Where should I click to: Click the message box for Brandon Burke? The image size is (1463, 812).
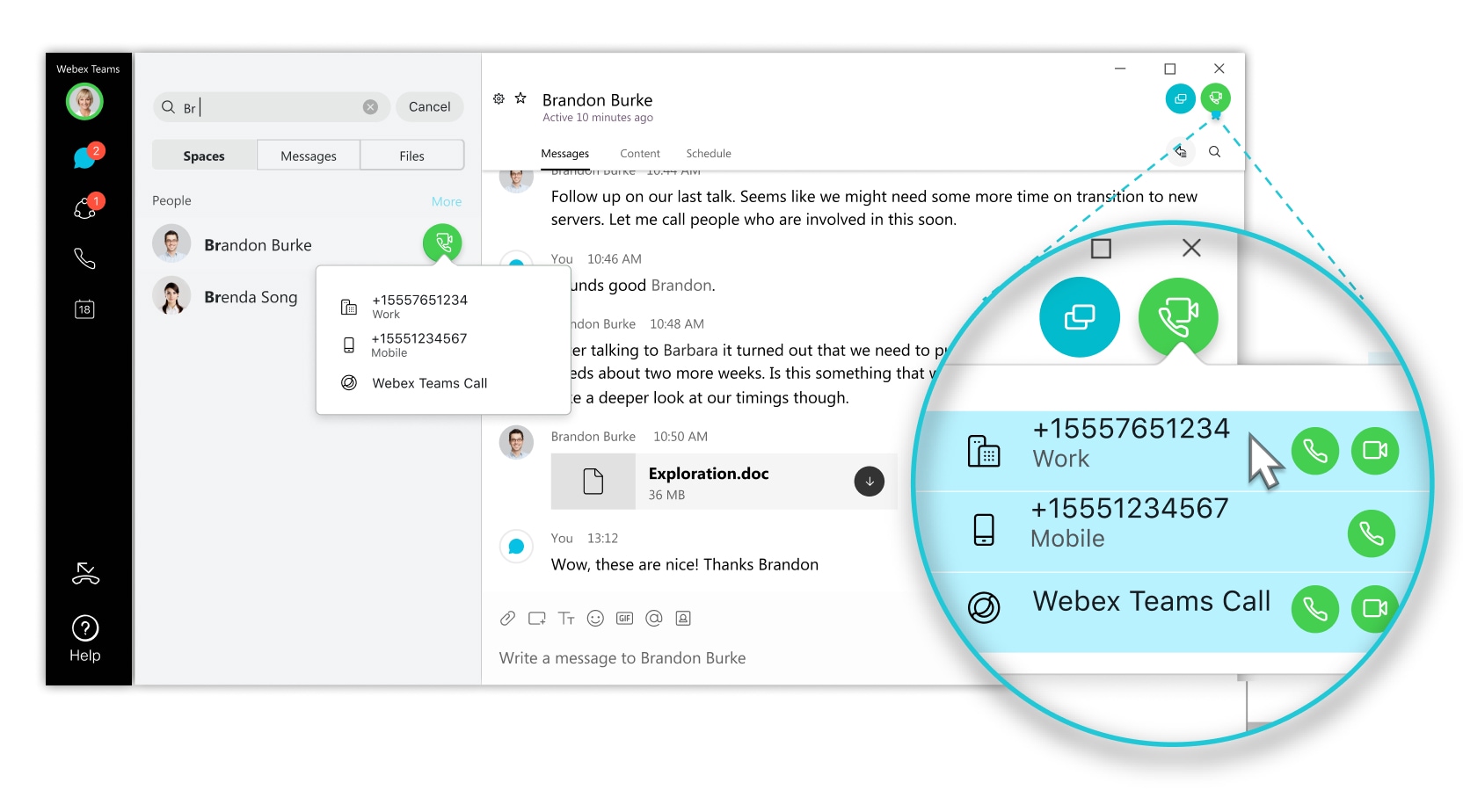tap(622, 658)
